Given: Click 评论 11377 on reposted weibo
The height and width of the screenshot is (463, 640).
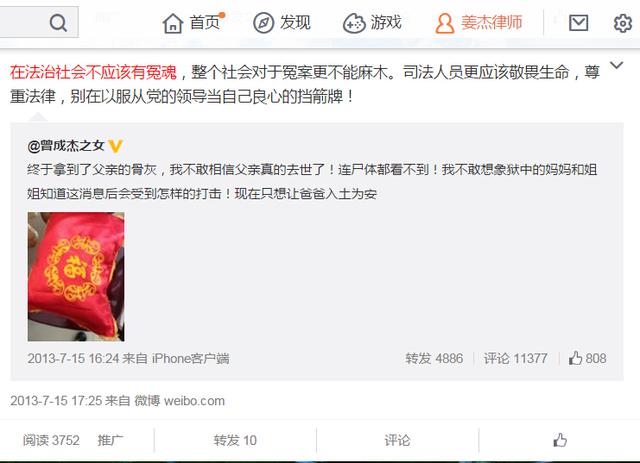Looking at the screenshot, I should click(515, 358).
